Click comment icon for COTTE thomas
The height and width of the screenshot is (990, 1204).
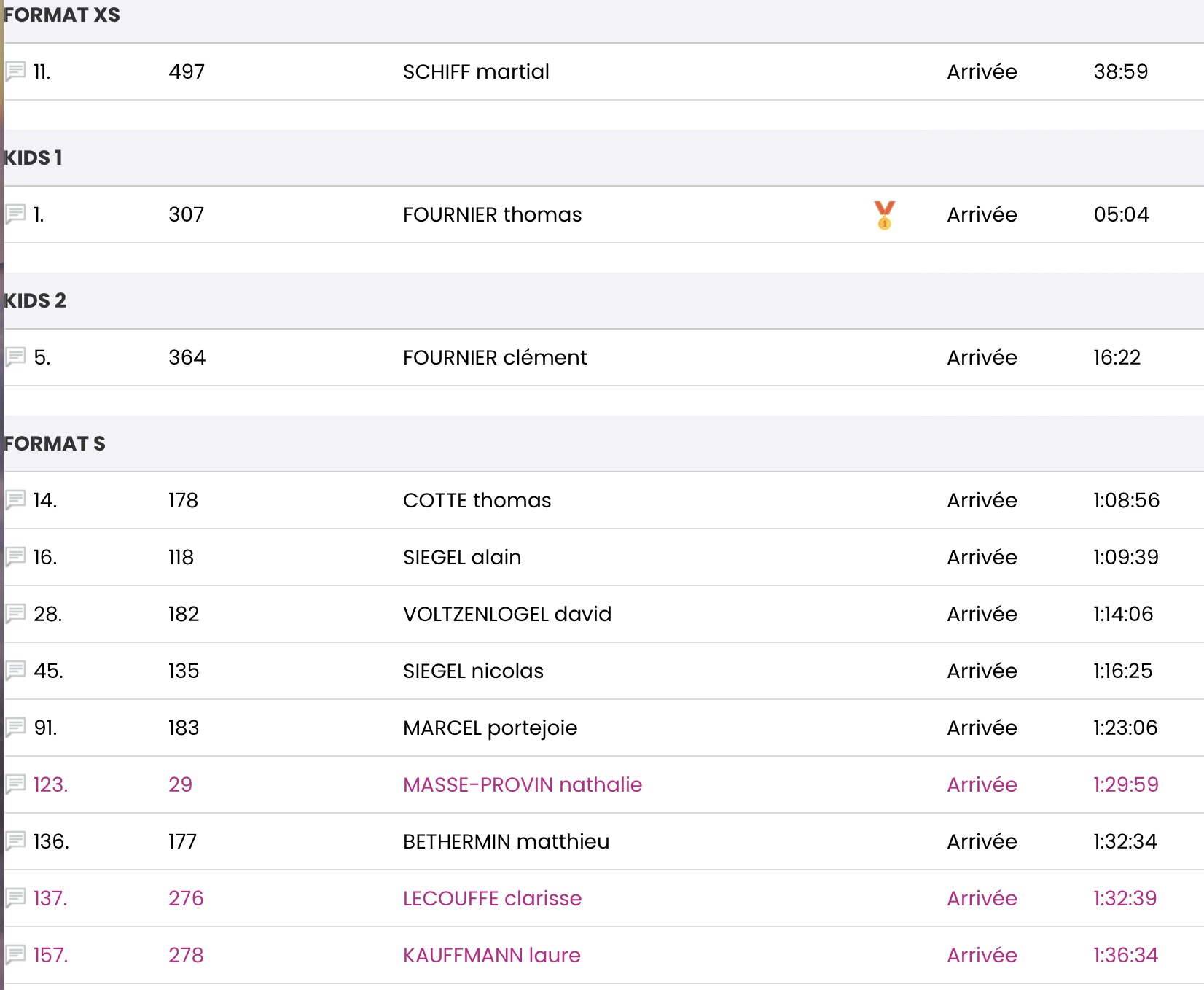click(x=15, y=500)
